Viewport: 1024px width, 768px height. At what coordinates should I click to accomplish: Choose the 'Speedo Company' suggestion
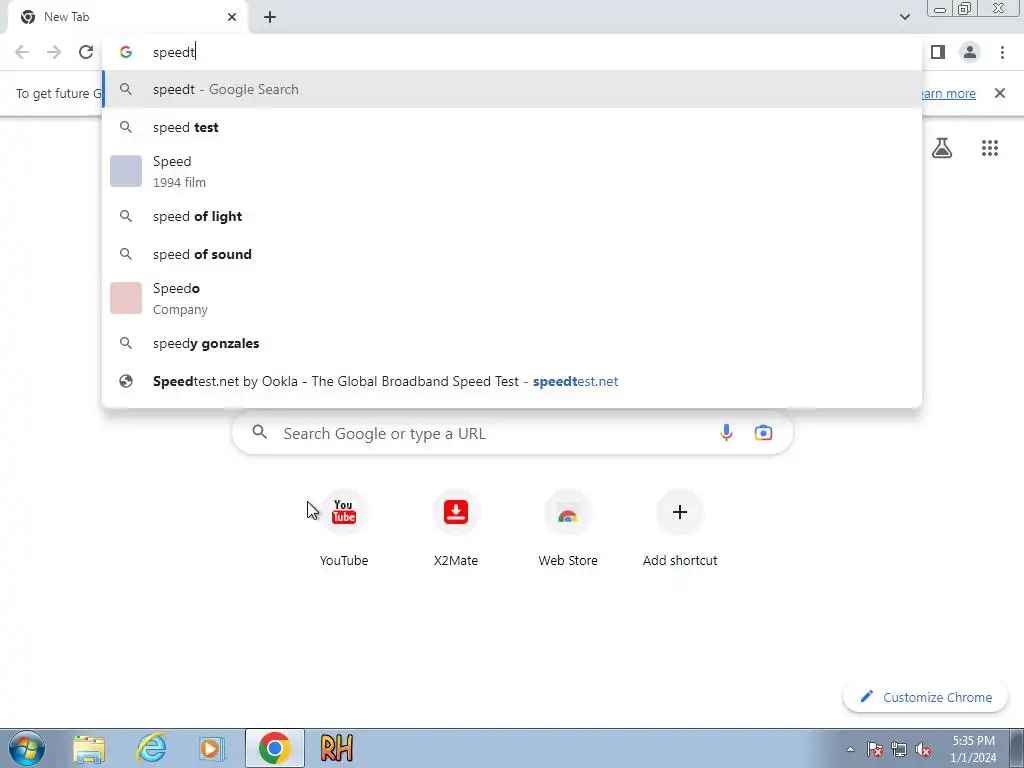[512, 298]
